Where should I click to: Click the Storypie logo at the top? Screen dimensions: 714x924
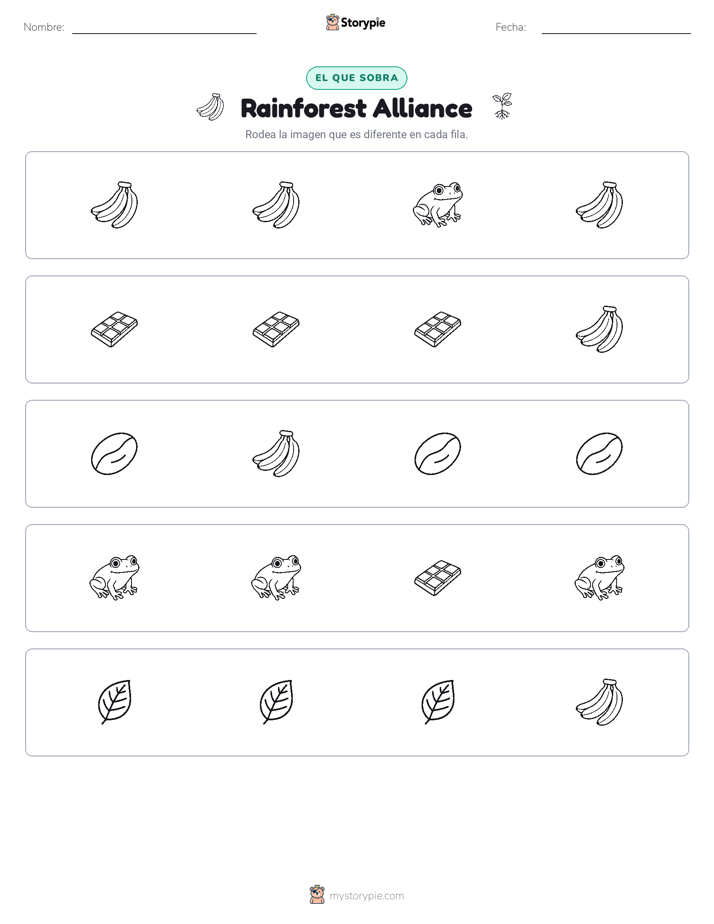[355, 22]
